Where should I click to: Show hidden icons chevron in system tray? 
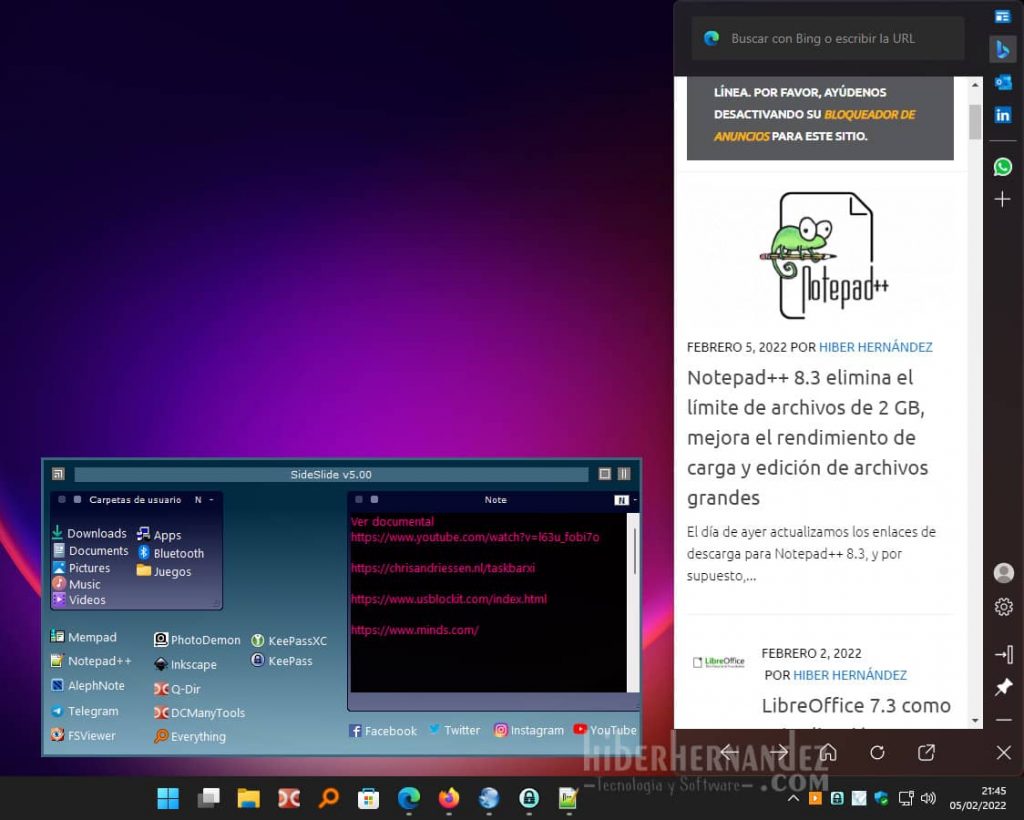tap(793, 798)
